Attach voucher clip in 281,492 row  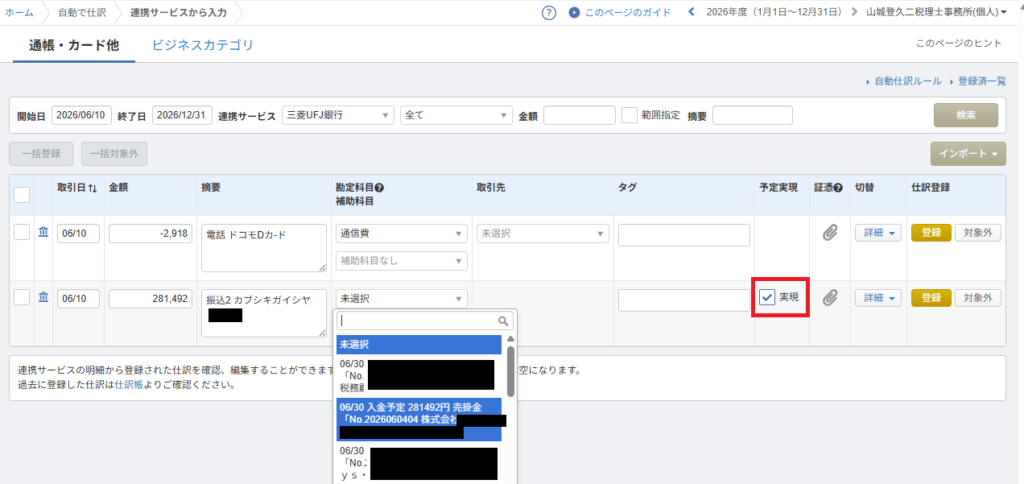829,298
